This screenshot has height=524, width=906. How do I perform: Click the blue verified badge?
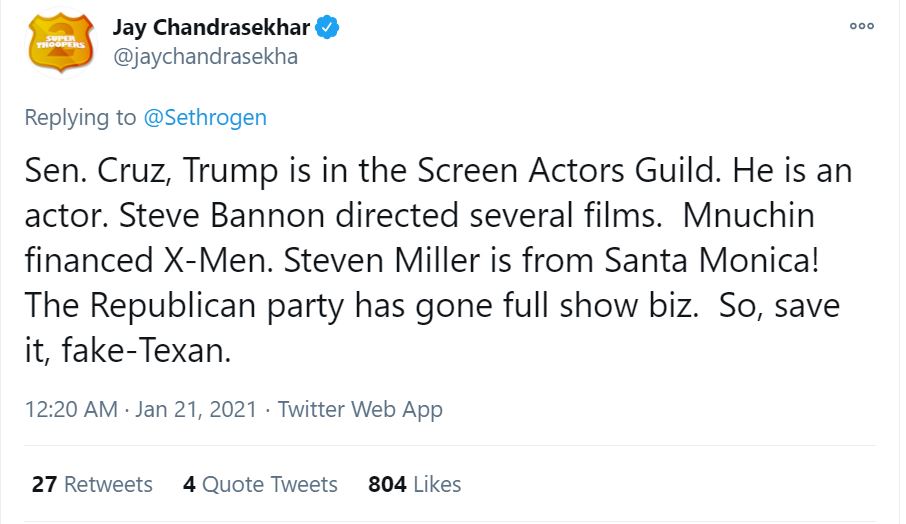pos(328,28)
